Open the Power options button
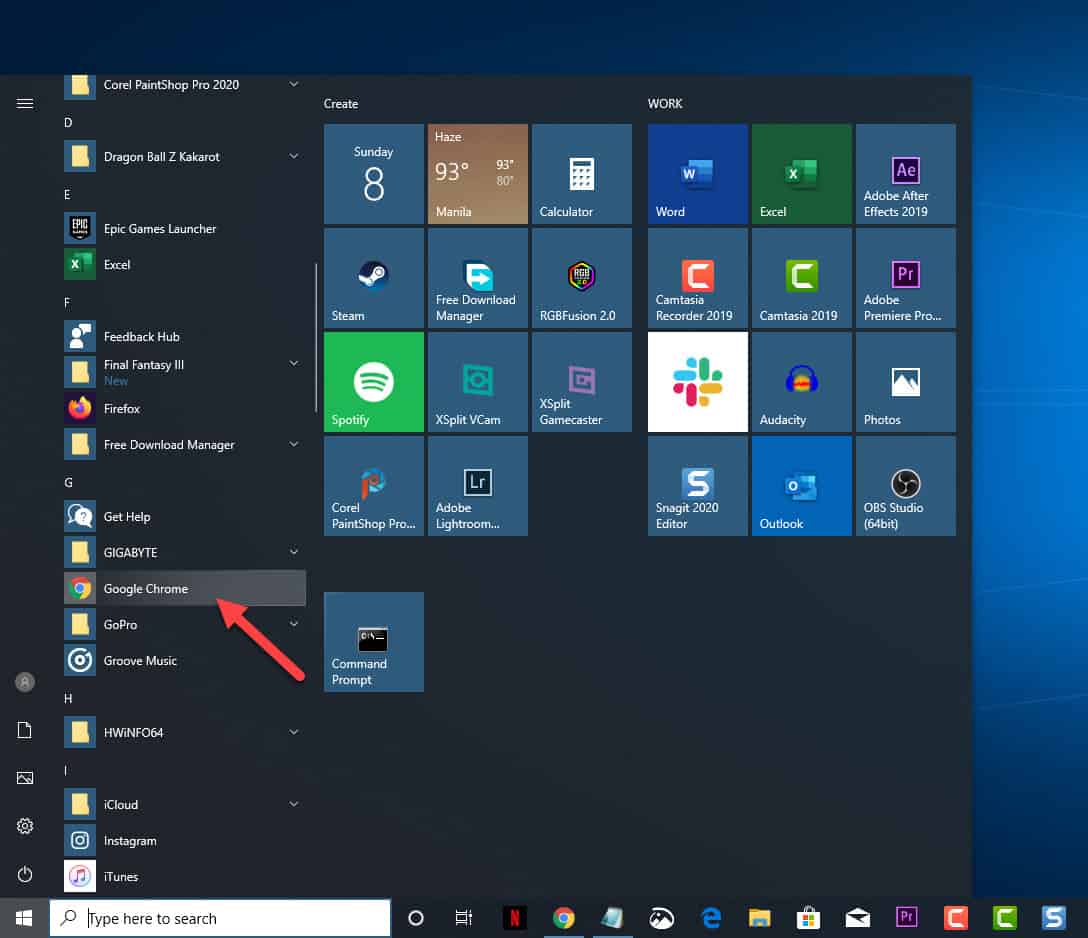1088x938 pixels. coord(25,873)
